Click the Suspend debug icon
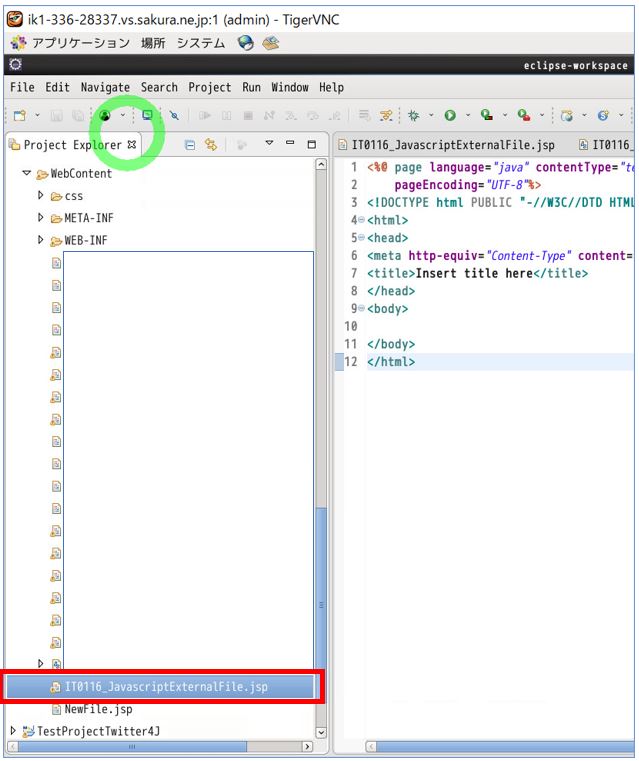Image resolution: width=639 pixels, height=761 pixels. [227, 116]
